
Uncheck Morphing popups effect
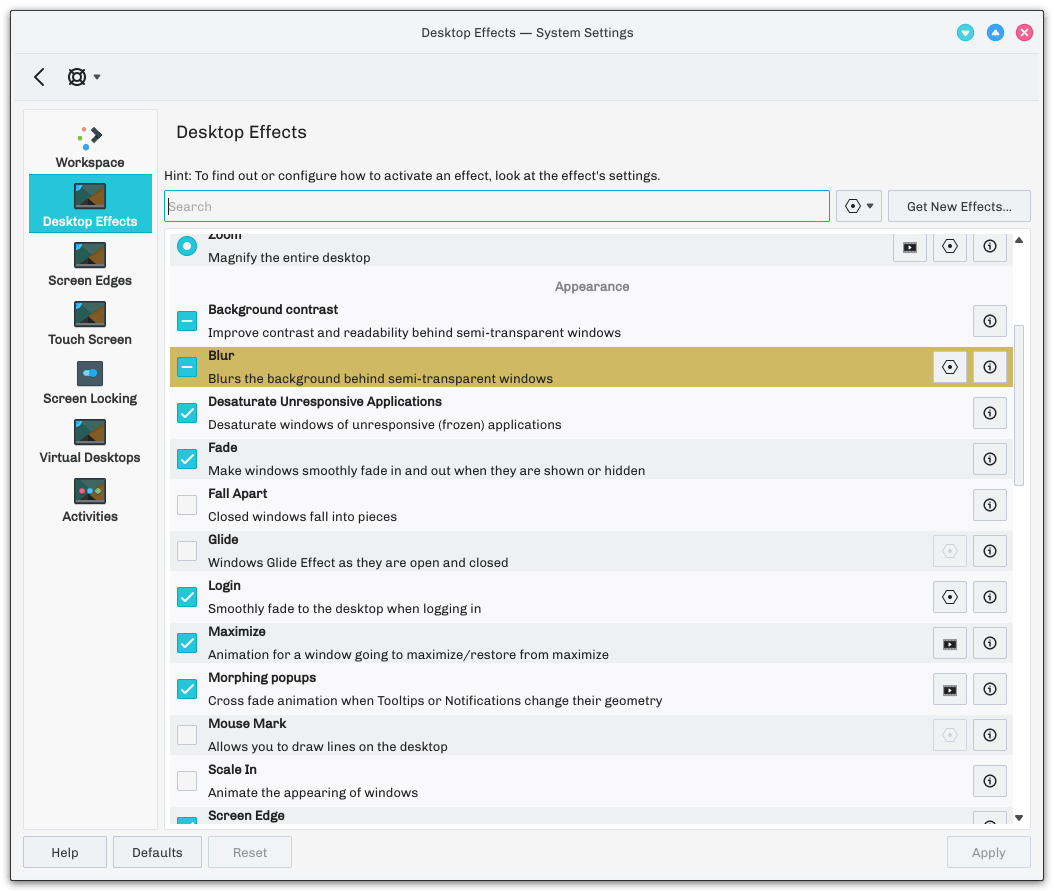(187, 689)
